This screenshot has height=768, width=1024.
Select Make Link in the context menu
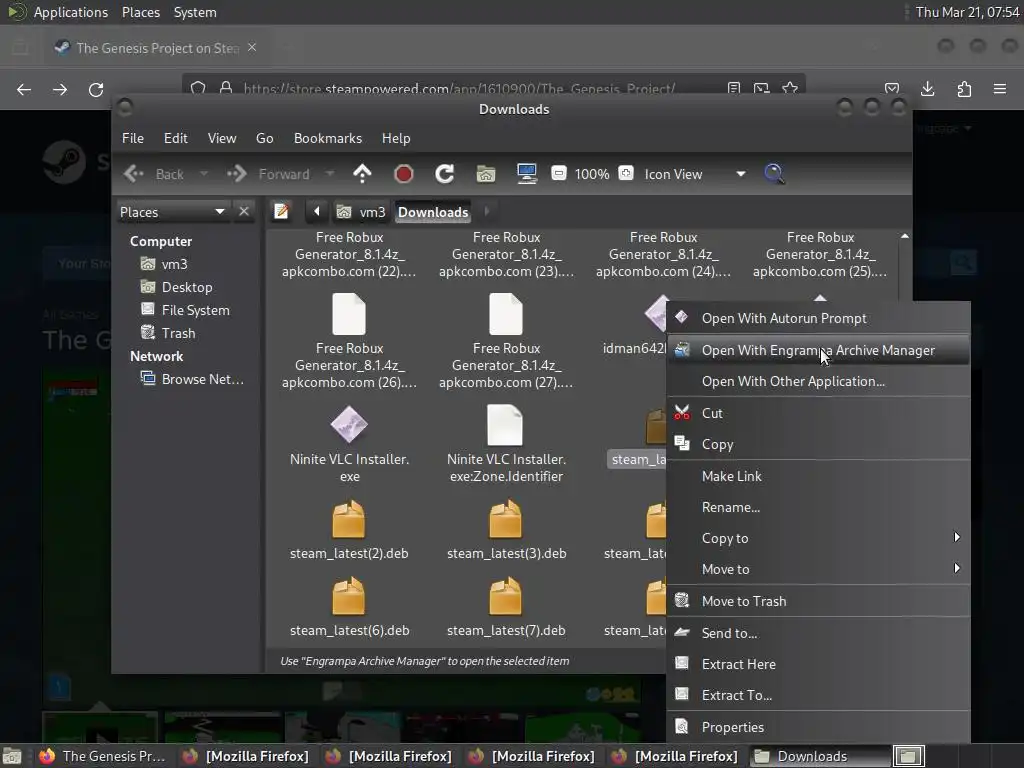pos(818,476)
